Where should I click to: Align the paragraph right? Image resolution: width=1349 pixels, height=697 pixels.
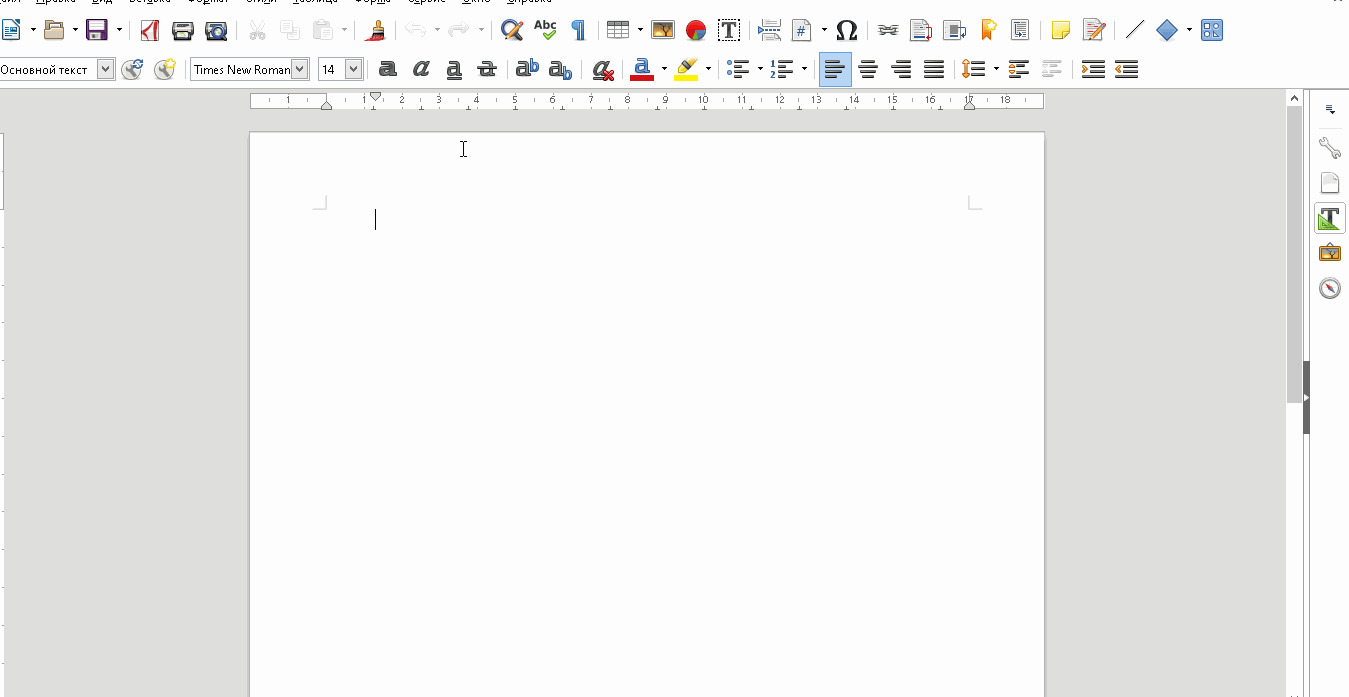click(x=901, y=69)
